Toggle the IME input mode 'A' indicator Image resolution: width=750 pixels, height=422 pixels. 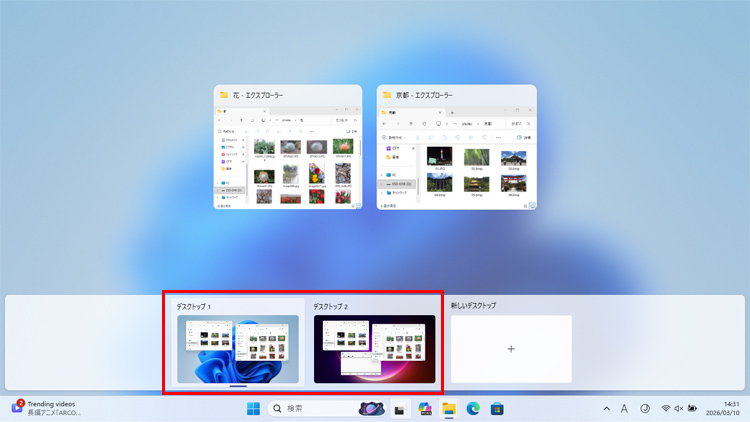624,409
